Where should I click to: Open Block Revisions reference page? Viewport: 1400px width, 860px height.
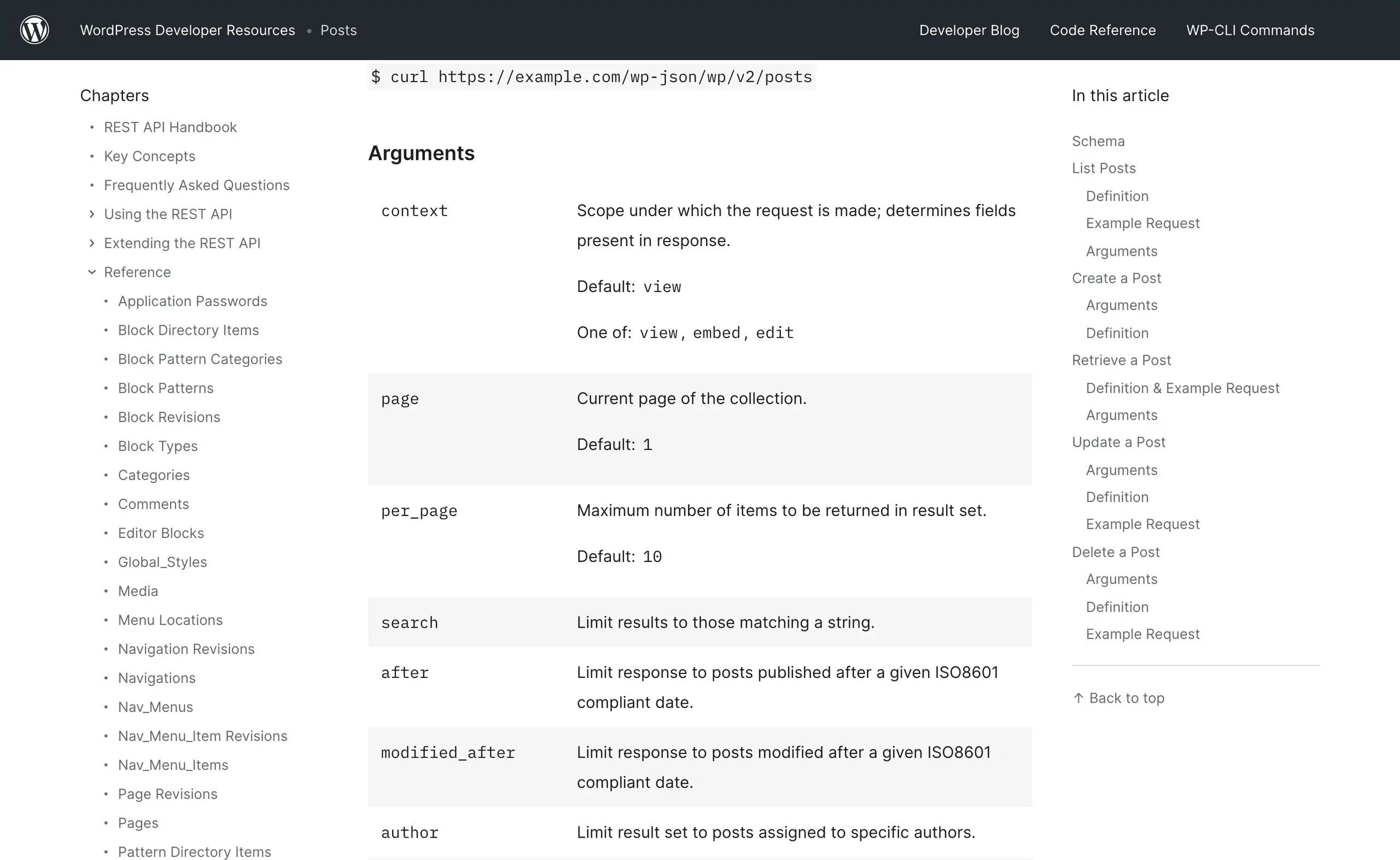coord(169,417)
